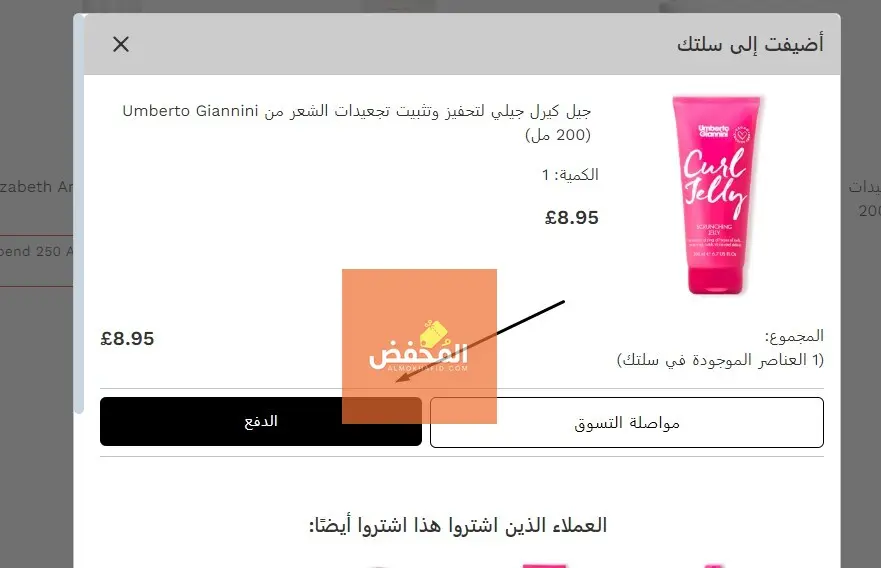This screenshot has width=881, height=568.
Task: Click the bold £8.95 total amount
Action: tap(127, 339)
